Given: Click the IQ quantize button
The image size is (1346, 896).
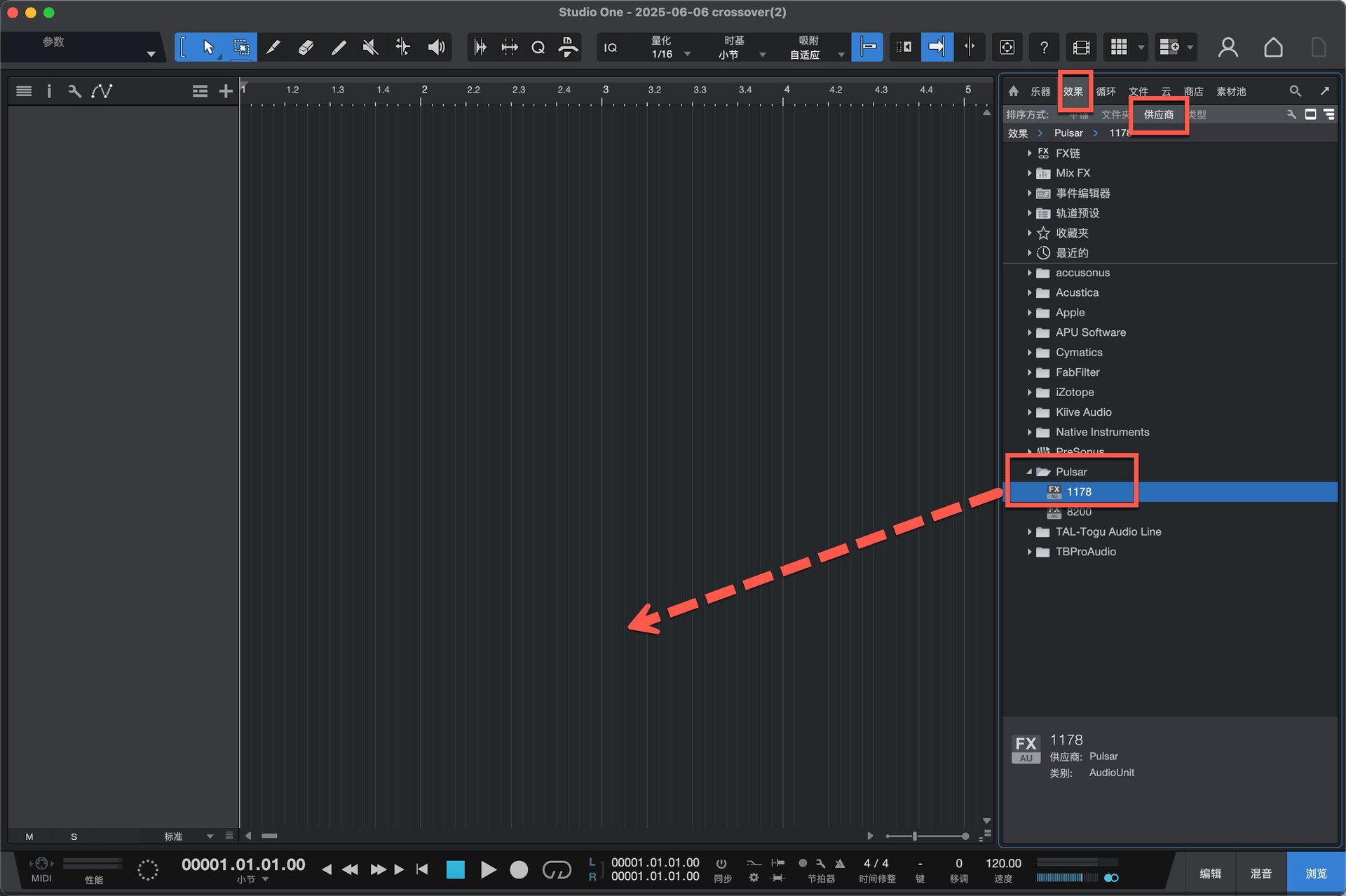Looking at the screenshot, I should coord(611,48).
